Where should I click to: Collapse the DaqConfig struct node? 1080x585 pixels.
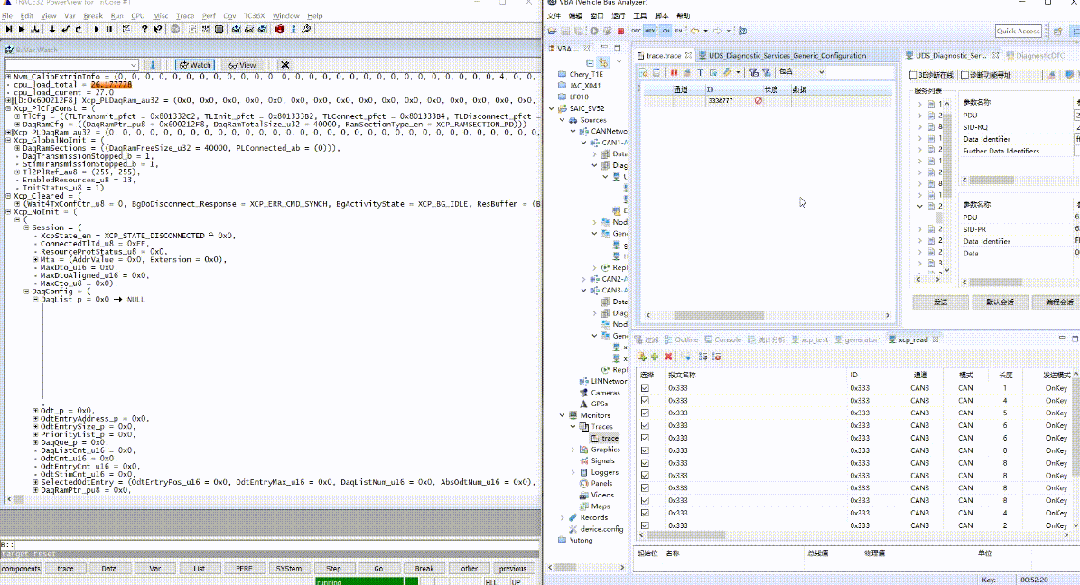(26, 291)
